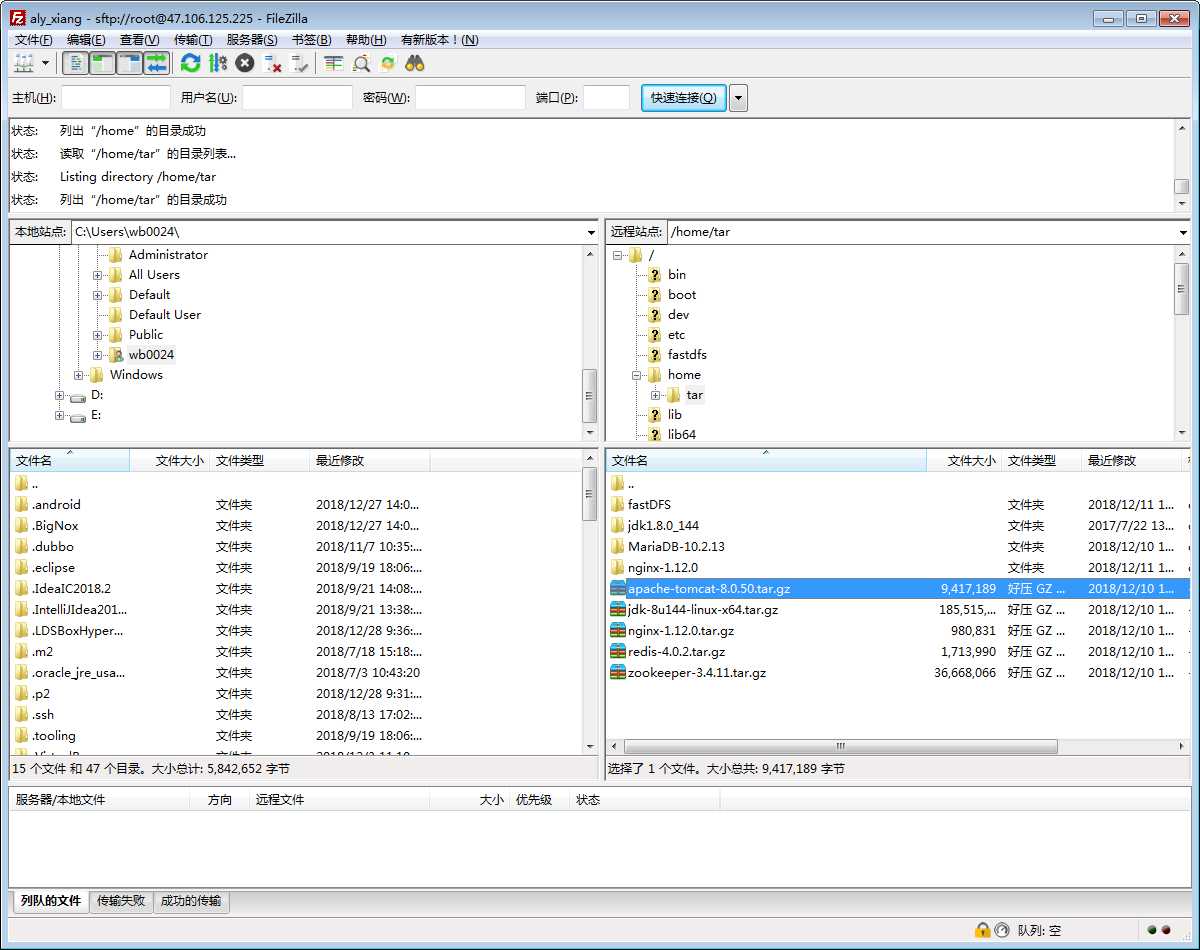Focus the 用户名 username field
Viewport: 1200px width, 950px height.
click(x=297, y=98)
